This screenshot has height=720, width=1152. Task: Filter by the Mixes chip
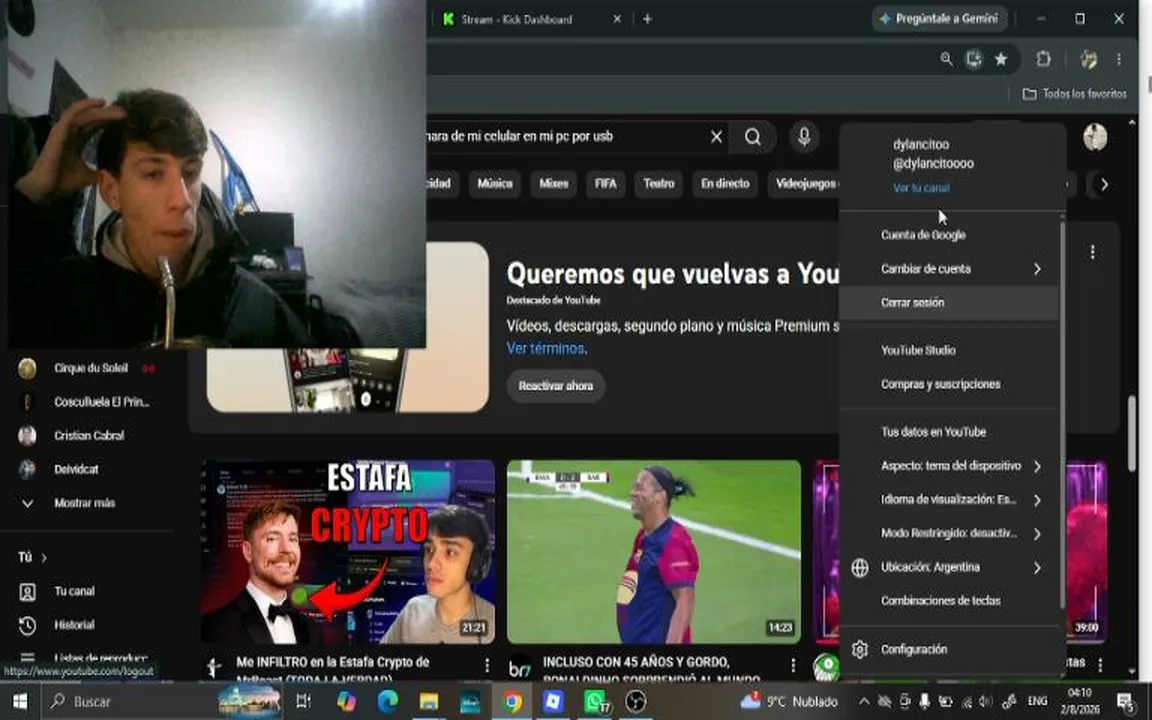(x=553, y=184)
